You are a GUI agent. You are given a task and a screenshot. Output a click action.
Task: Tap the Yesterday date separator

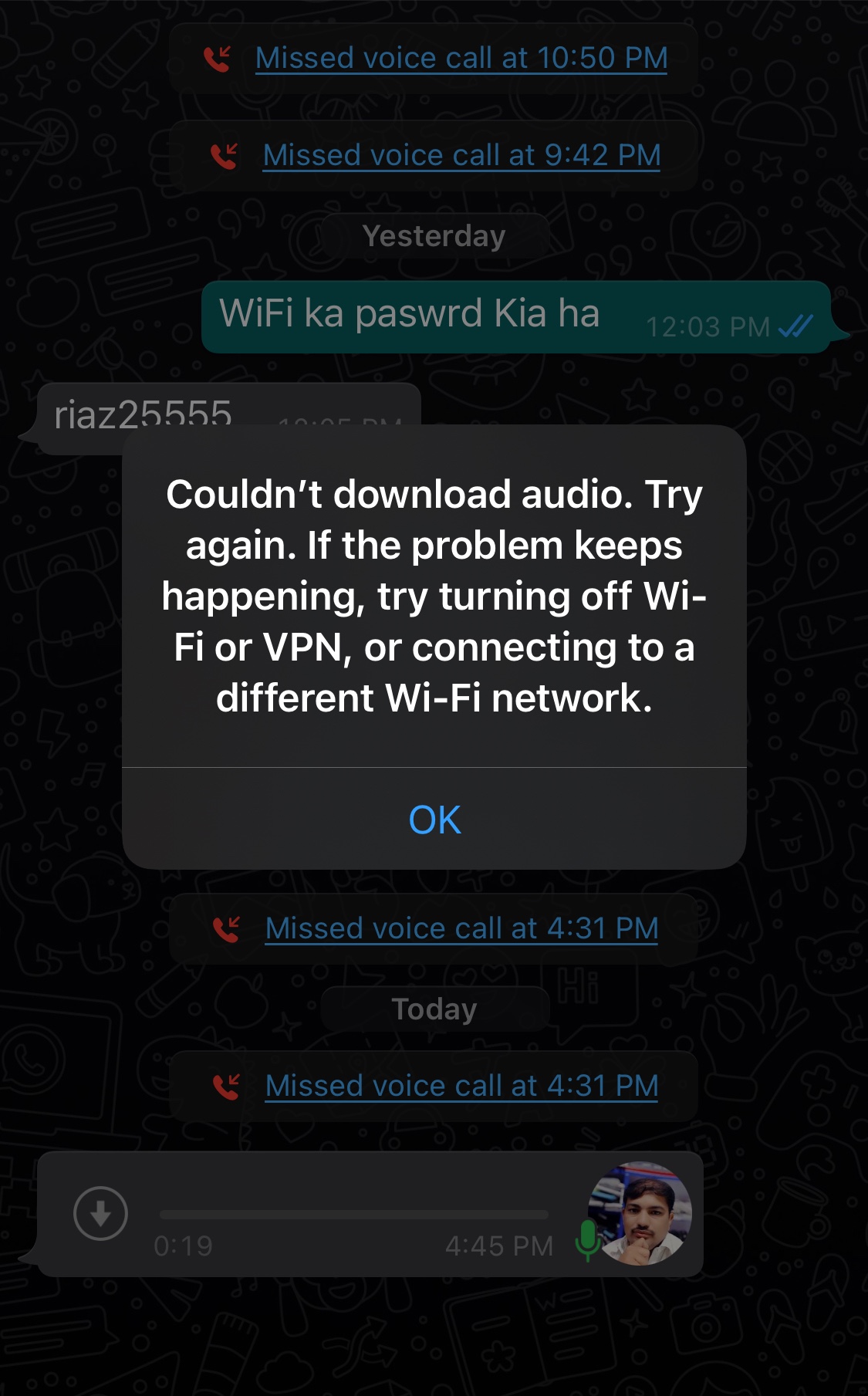[x=434, y=236]
